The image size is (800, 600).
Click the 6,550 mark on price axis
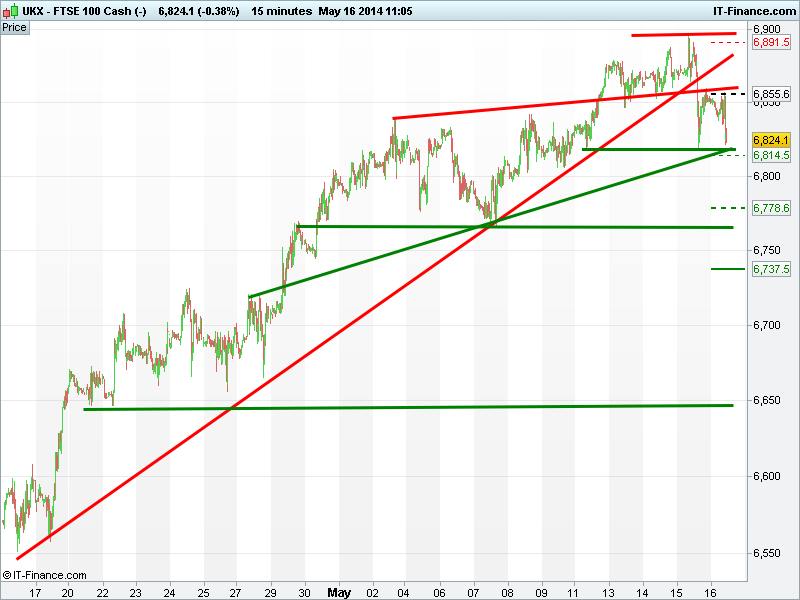pyautogui.click(x=767, y=553)
